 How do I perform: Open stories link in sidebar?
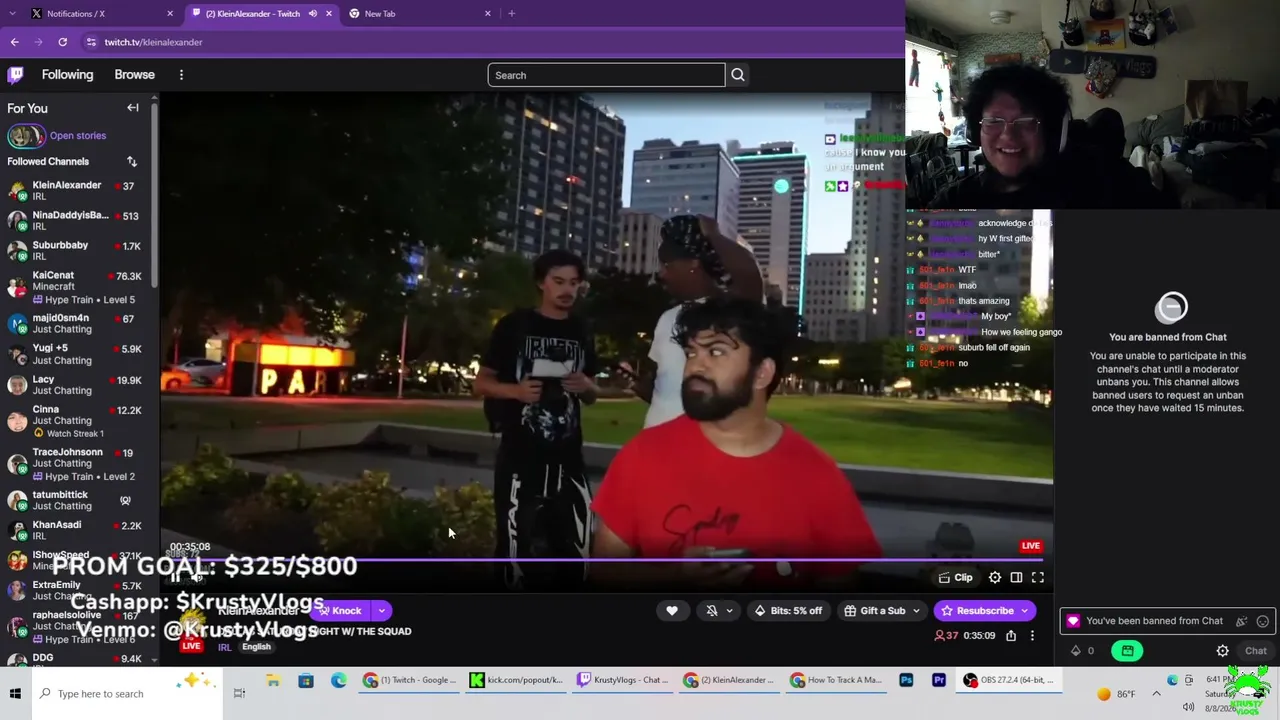click(x=78, y=136)
